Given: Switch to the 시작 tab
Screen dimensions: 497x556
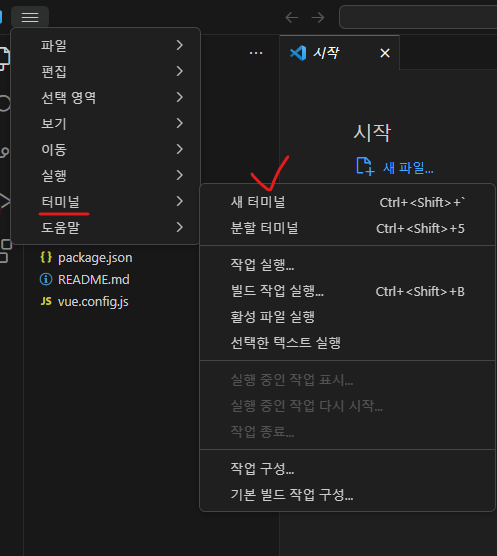Looking at the screenshot, I should click(x=340, y=53).
